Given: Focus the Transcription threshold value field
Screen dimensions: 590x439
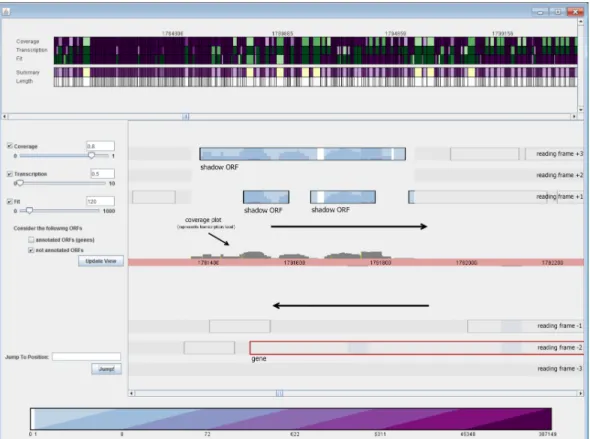Looking at the screenshot, I should pyautogui.click(x=102, y=174).
